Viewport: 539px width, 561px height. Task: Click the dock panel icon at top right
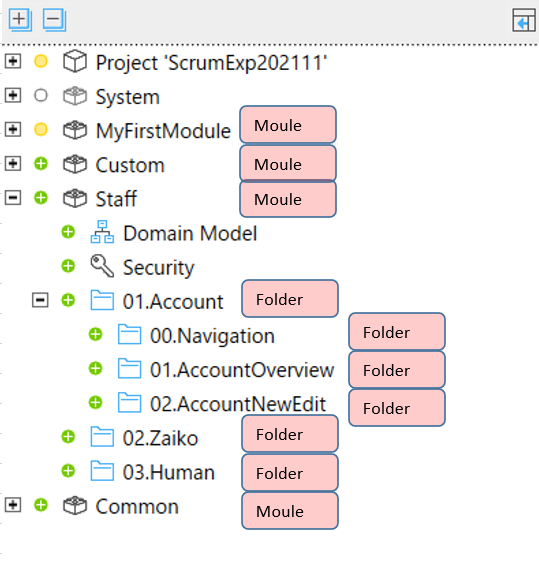click(x=524, y=20)
